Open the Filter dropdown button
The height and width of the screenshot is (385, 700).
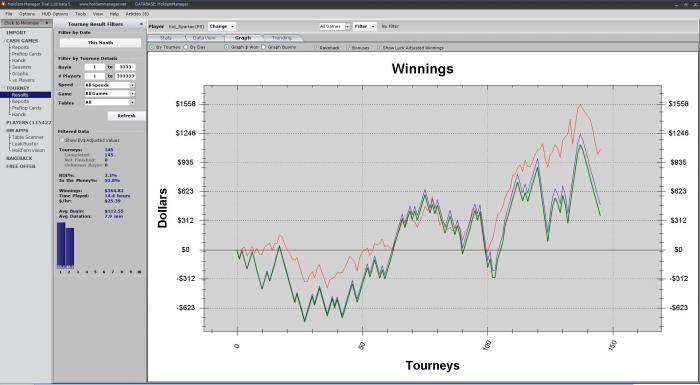point(364,26)
